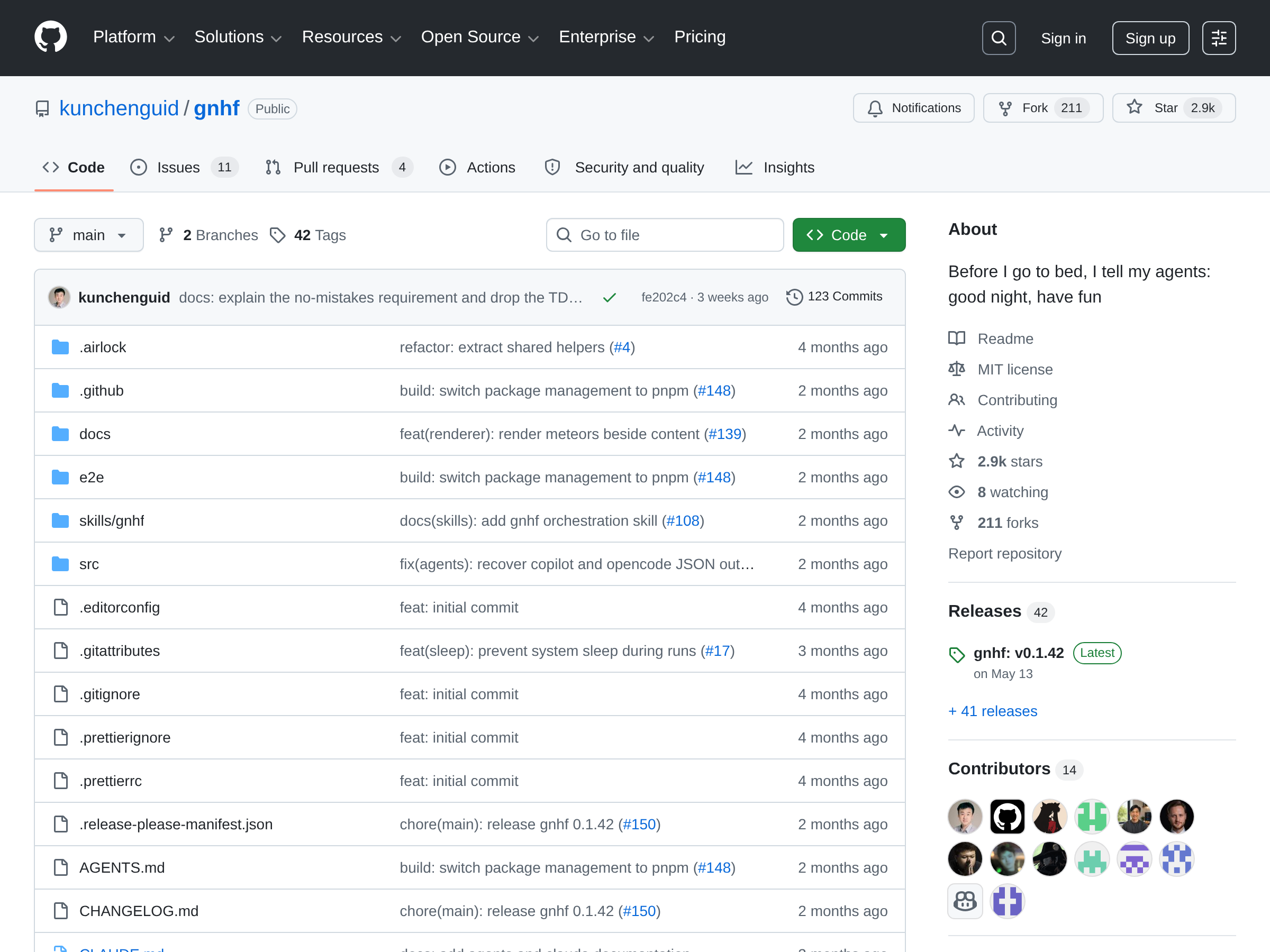View the 211 forks link
The height and width of the screenshot is (952, 1270).
994,523
